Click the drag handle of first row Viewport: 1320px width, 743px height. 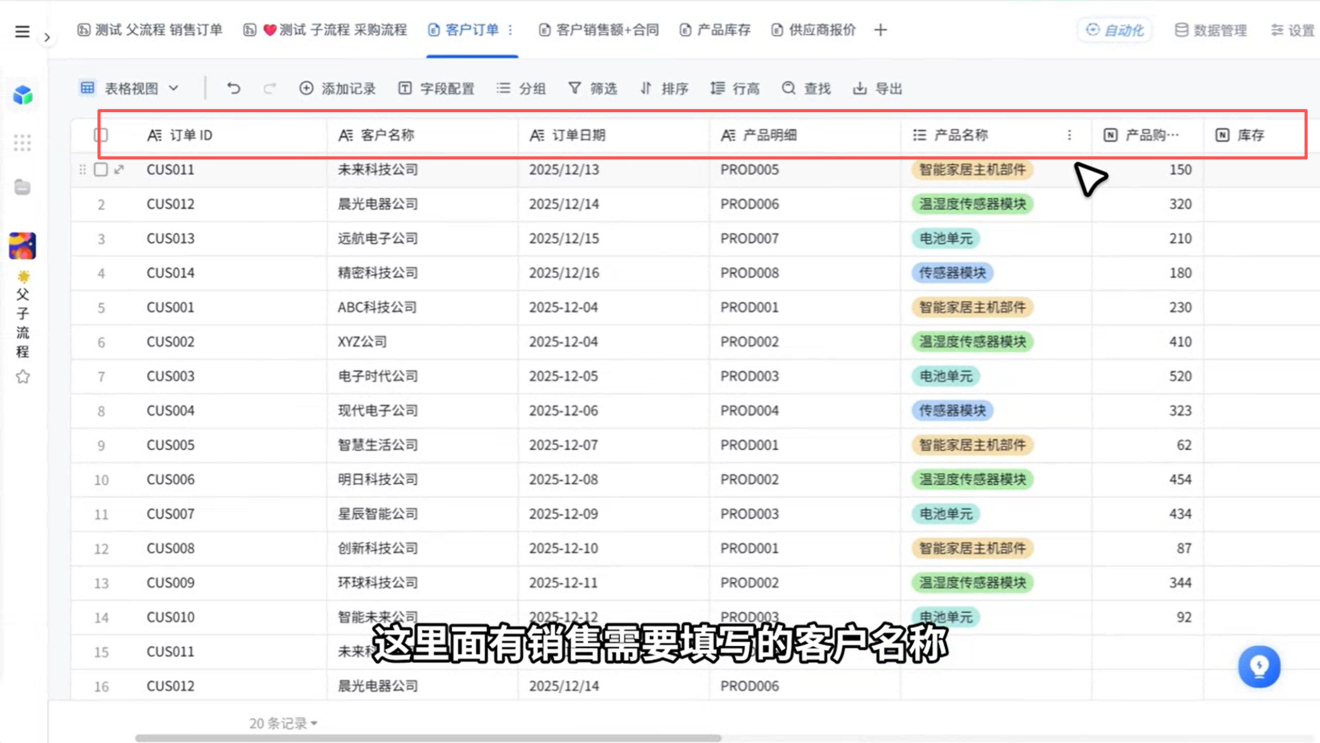coord(82,170)
